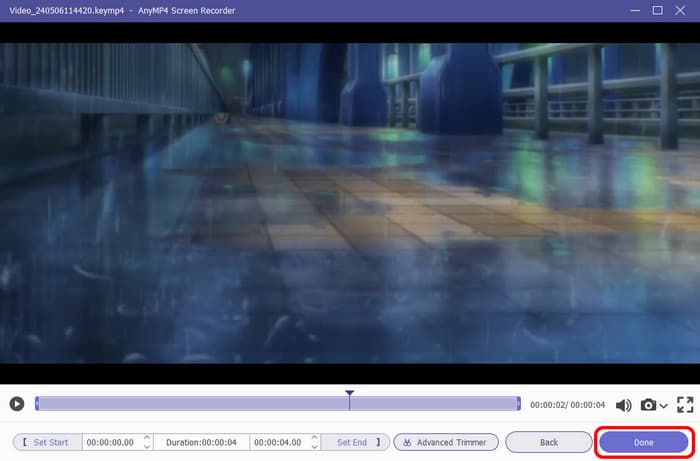Focus the start time field 00:00:00.00
The width and height of the screenshot is (700, 461).
[111, 442]
